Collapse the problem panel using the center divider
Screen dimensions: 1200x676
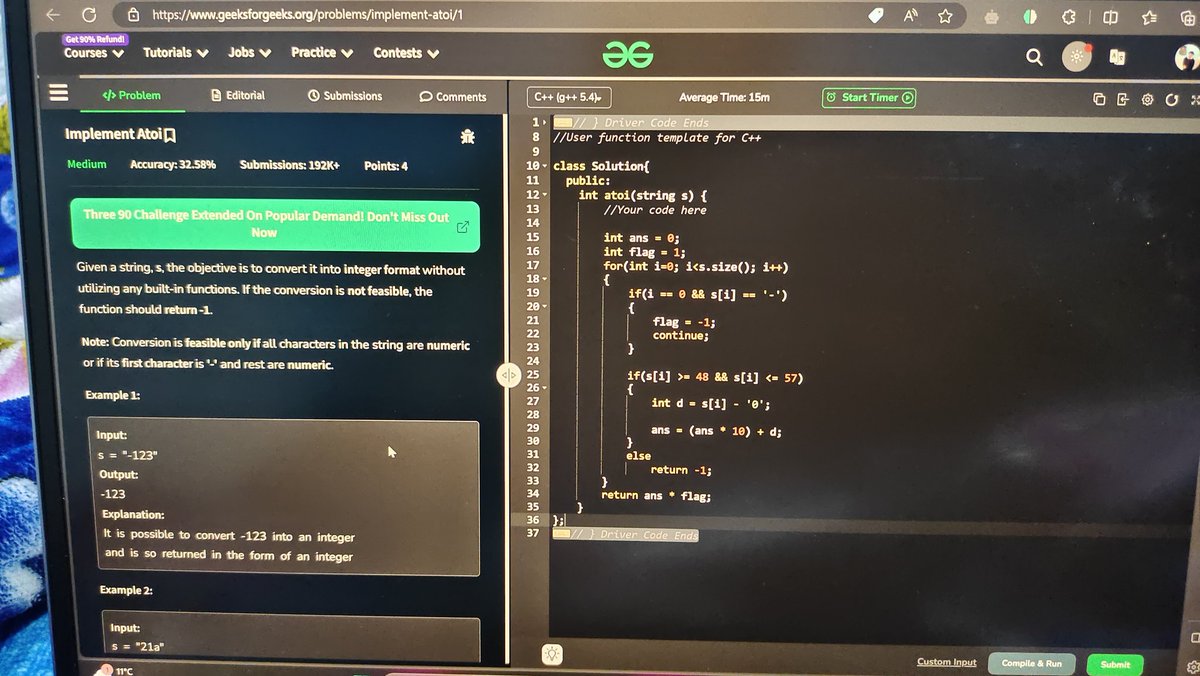[510, 375]
